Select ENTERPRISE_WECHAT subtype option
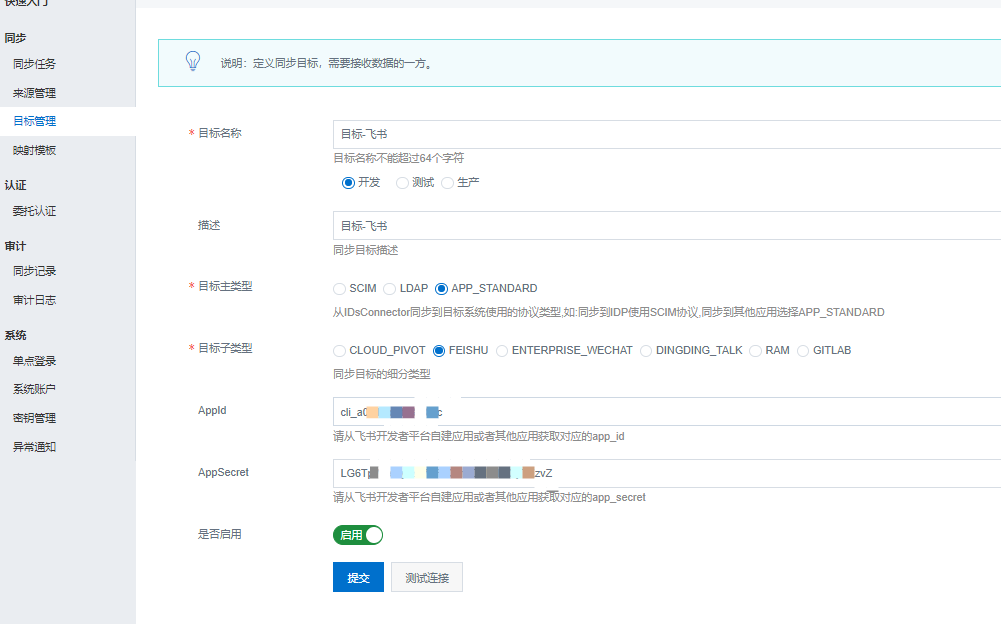 [x=502, y=351]
